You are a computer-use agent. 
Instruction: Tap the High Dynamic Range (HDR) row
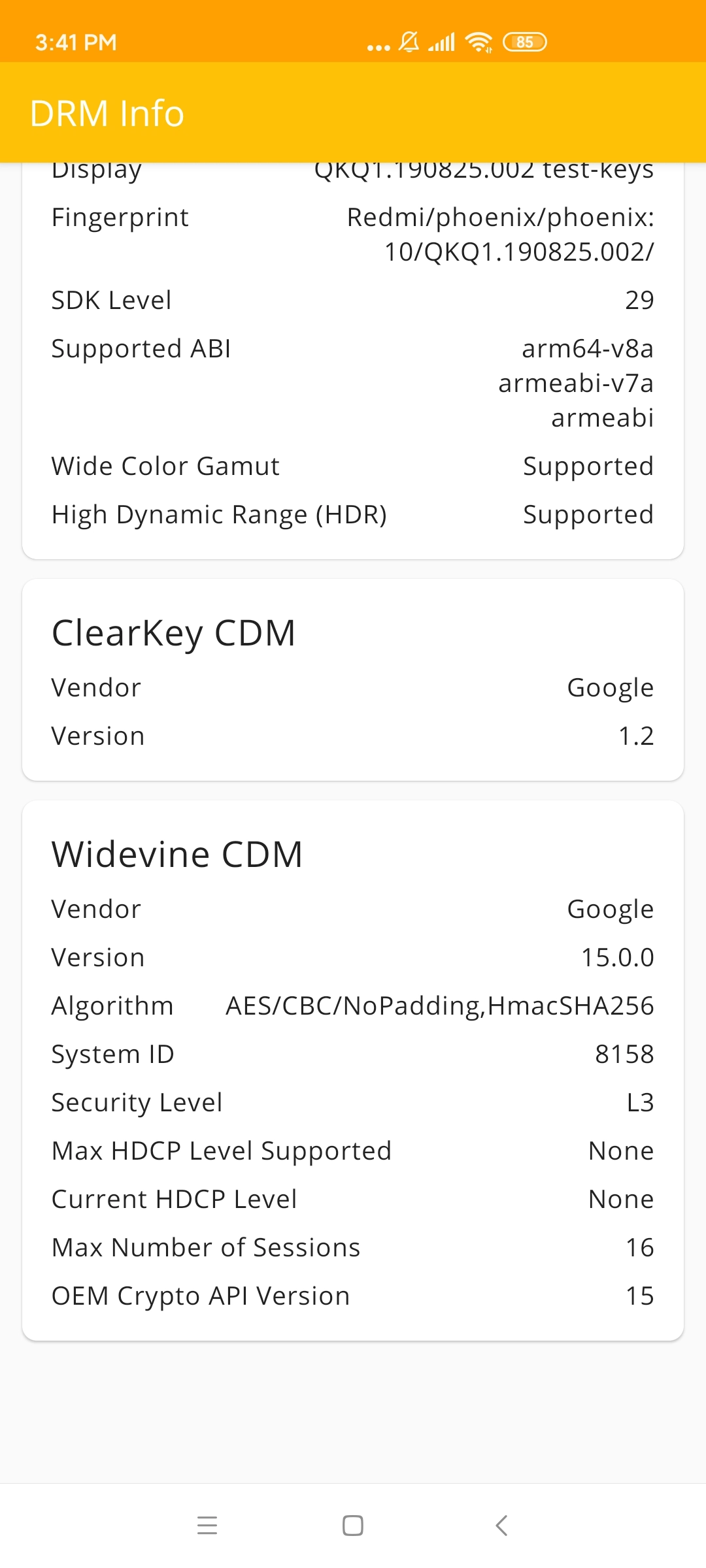pos(353,514)
